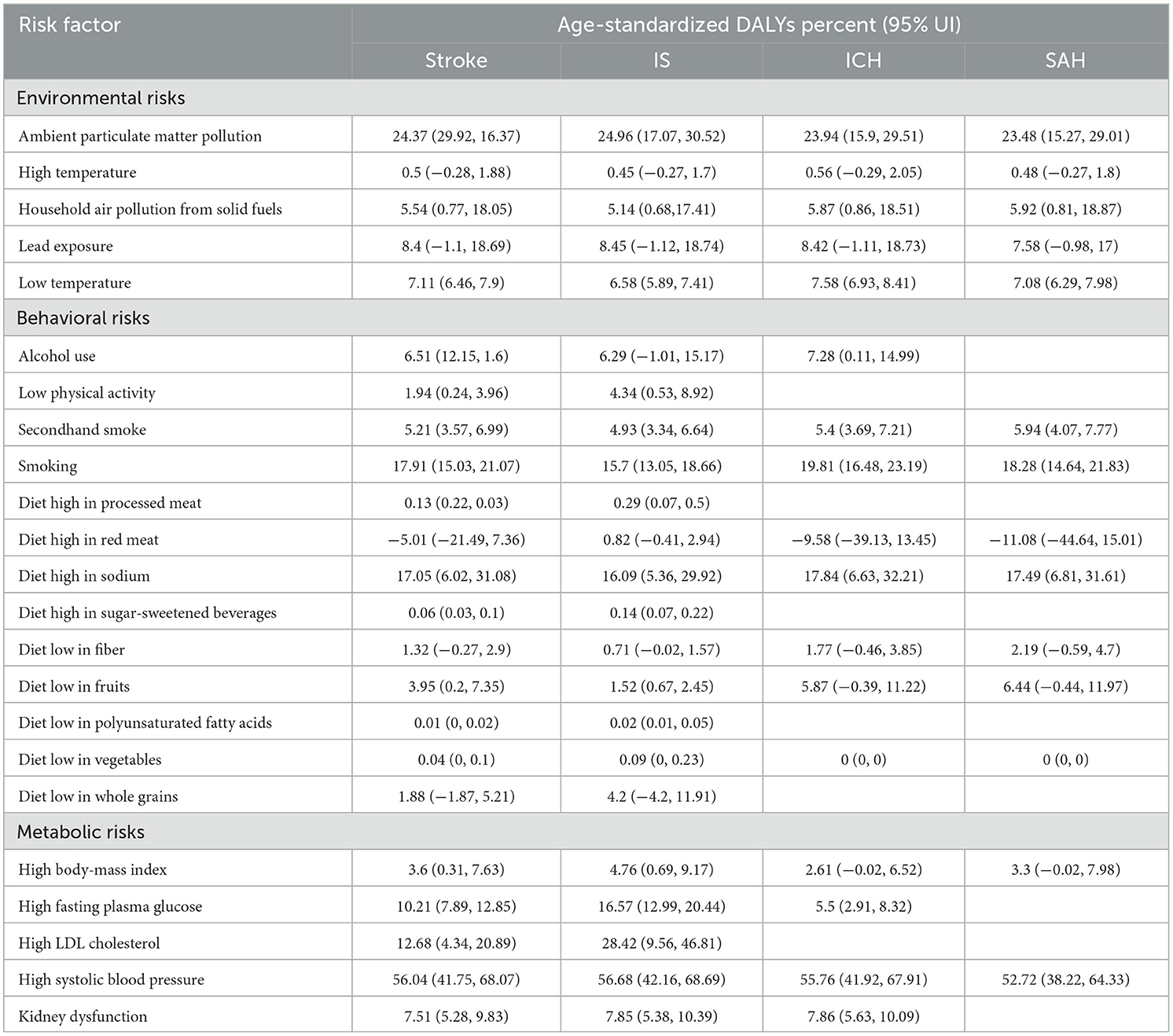This screenshot has width=1173, height=1036.
Task: Select Diet high in red meat Stroke value
Action: click(x=456, y=539)
